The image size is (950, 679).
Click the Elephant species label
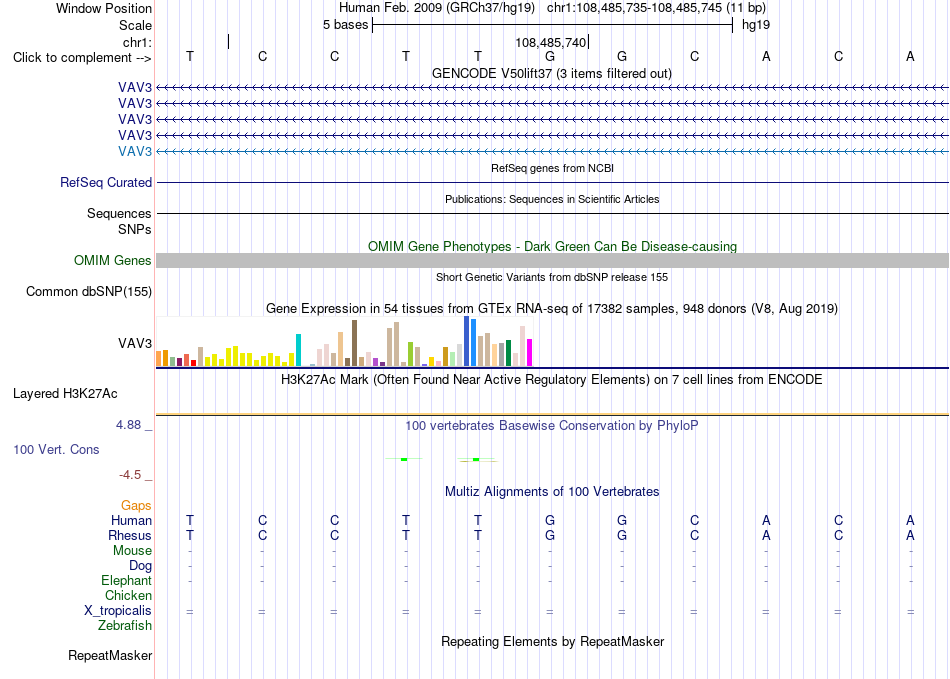[x=127, y=580]
